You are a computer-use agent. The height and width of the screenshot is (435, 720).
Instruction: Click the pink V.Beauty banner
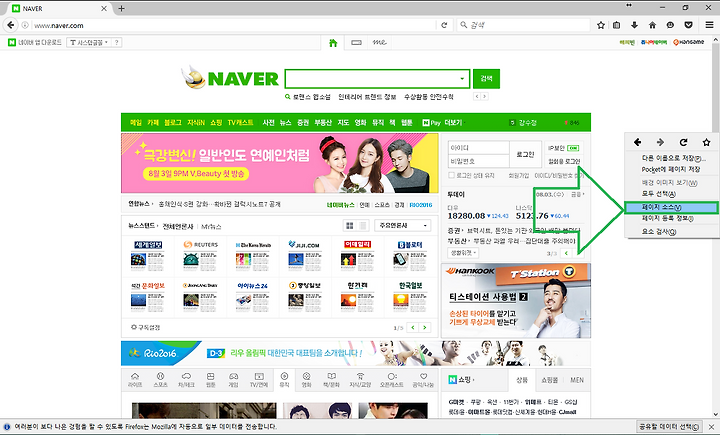coord(280,163)
